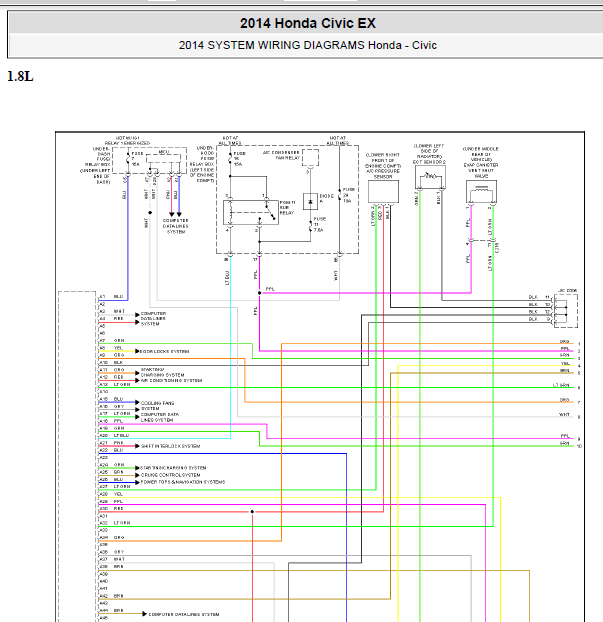Click the WHT wire end numbered 8
Screen dimensions: 603x622
pyautogui.click(x=570, y=415)
